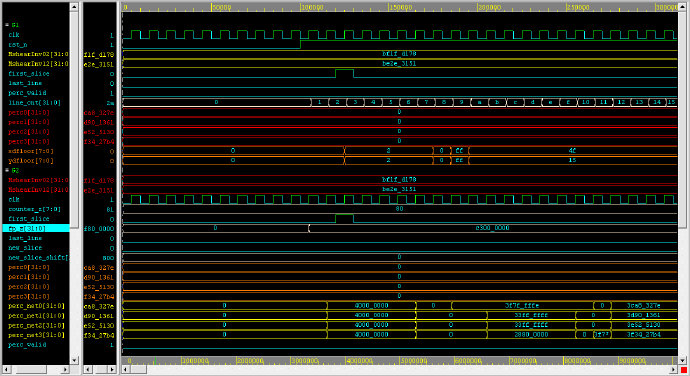
Task: Select orange perc0[31:0] signal in G2
Action: tap(29, 267)
